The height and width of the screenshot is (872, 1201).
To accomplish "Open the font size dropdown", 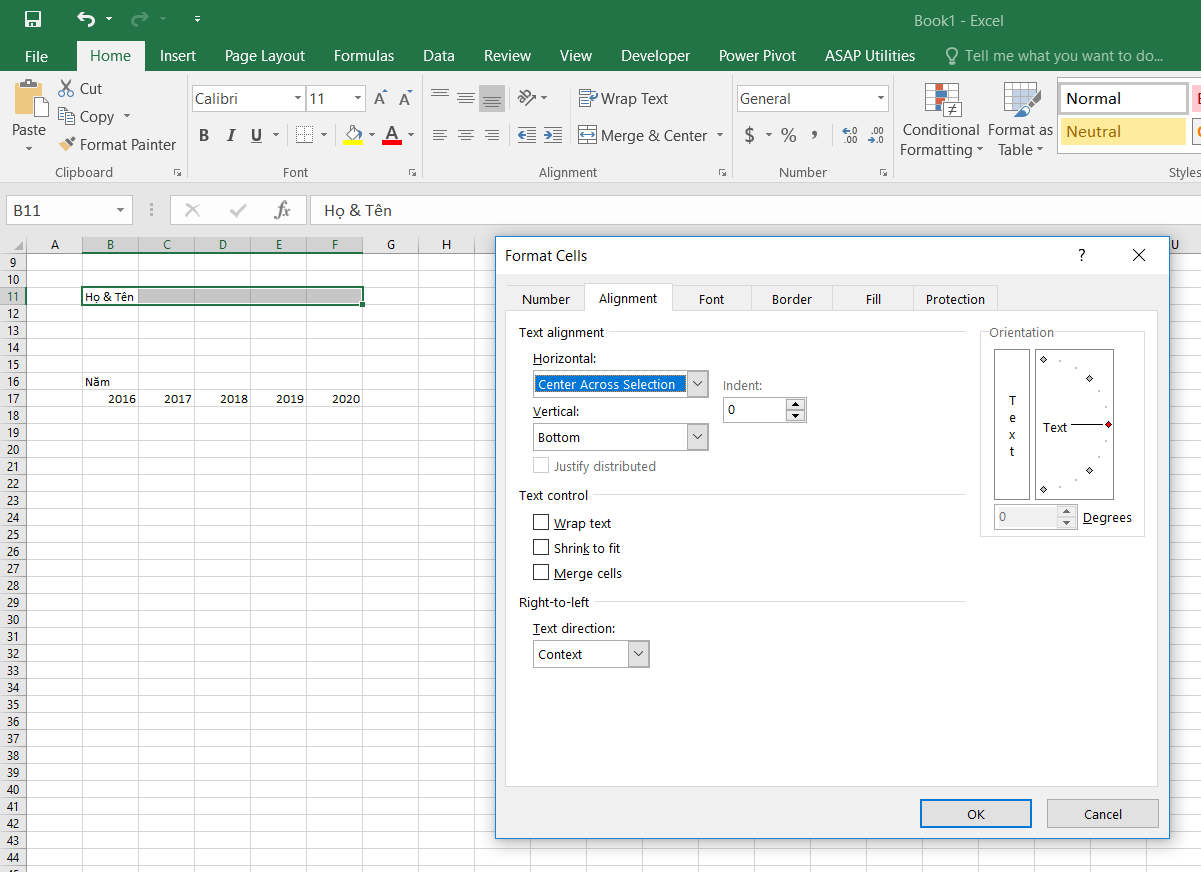I will point(359,99).
